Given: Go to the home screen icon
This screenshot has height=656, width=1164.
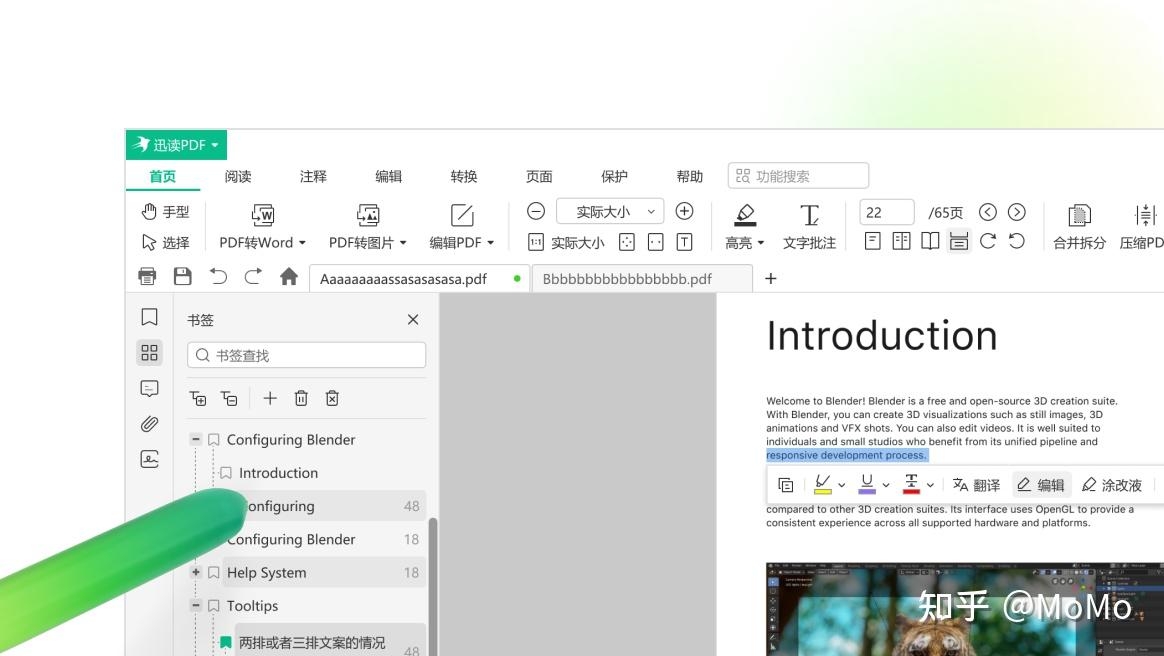Looking at the screenshot, I should tap(289, 277).
